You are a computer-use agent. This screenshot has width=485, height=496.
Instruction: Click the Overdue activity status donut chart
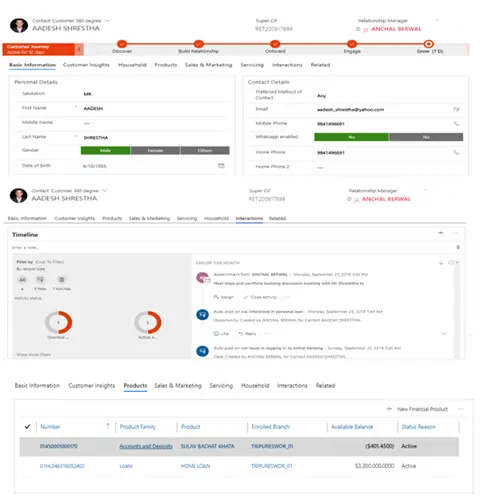[59, 322]
